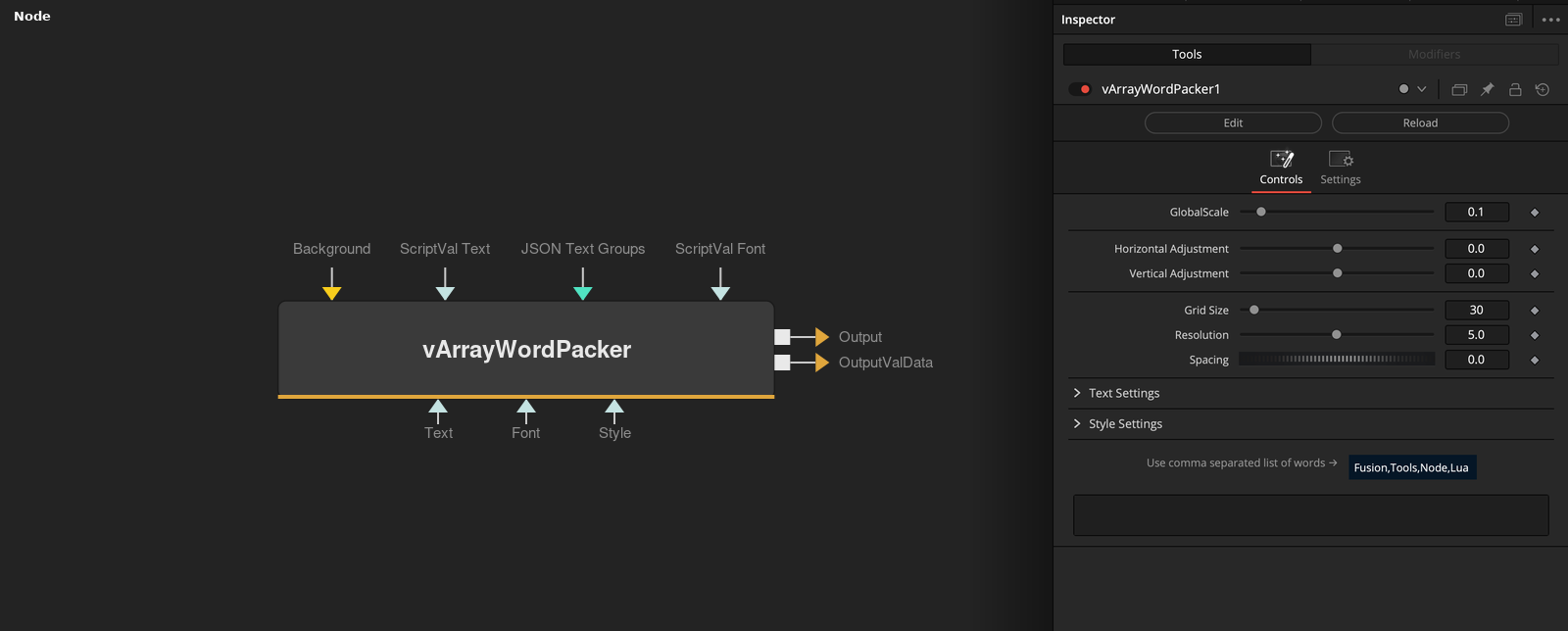Image resolution: width=1568 pixels, height=631 pixels.
Task: Adjust the Grid Size slider
Action: point(1337,310)
